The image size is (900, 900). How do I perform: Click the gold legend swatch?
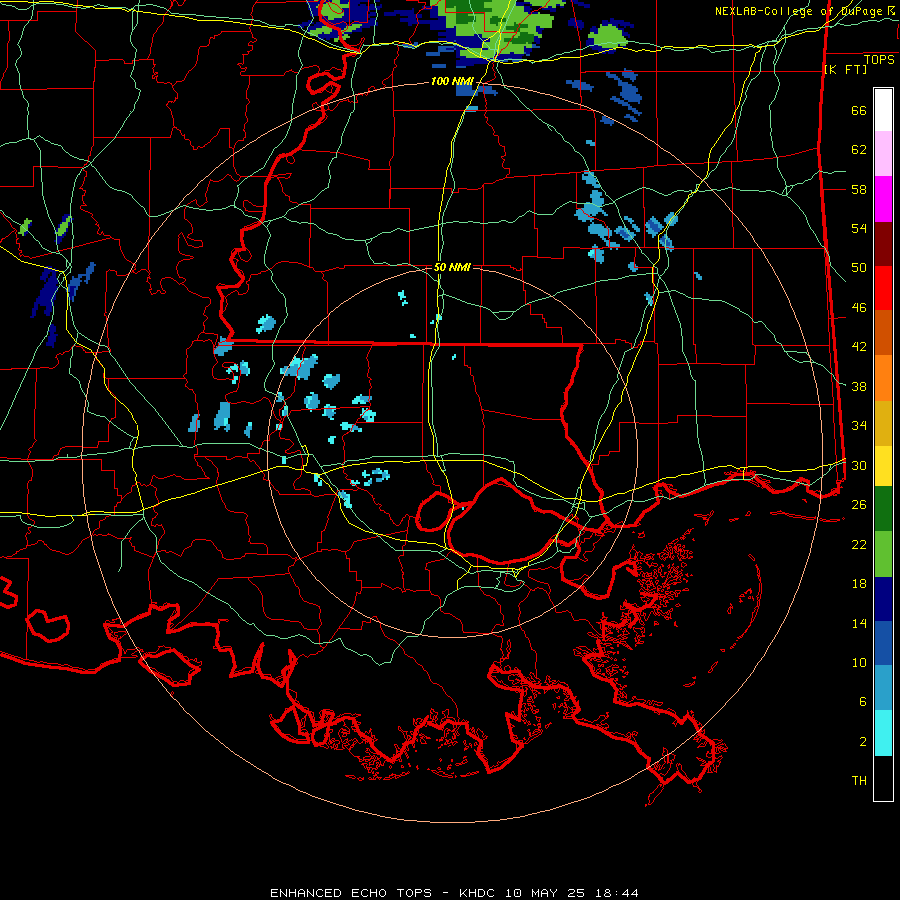[x=883, y=423]
